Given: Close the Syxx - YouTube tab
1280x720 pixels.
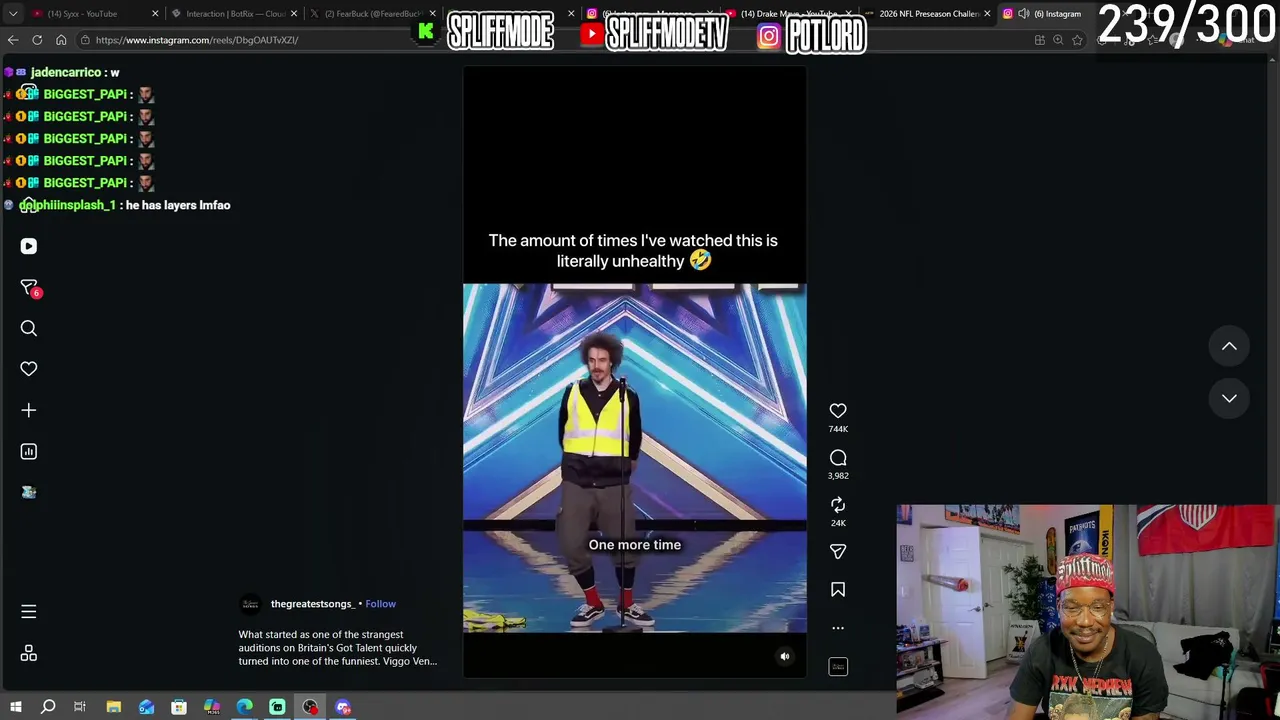Looking at the screenshot, I should coord(155,14).
